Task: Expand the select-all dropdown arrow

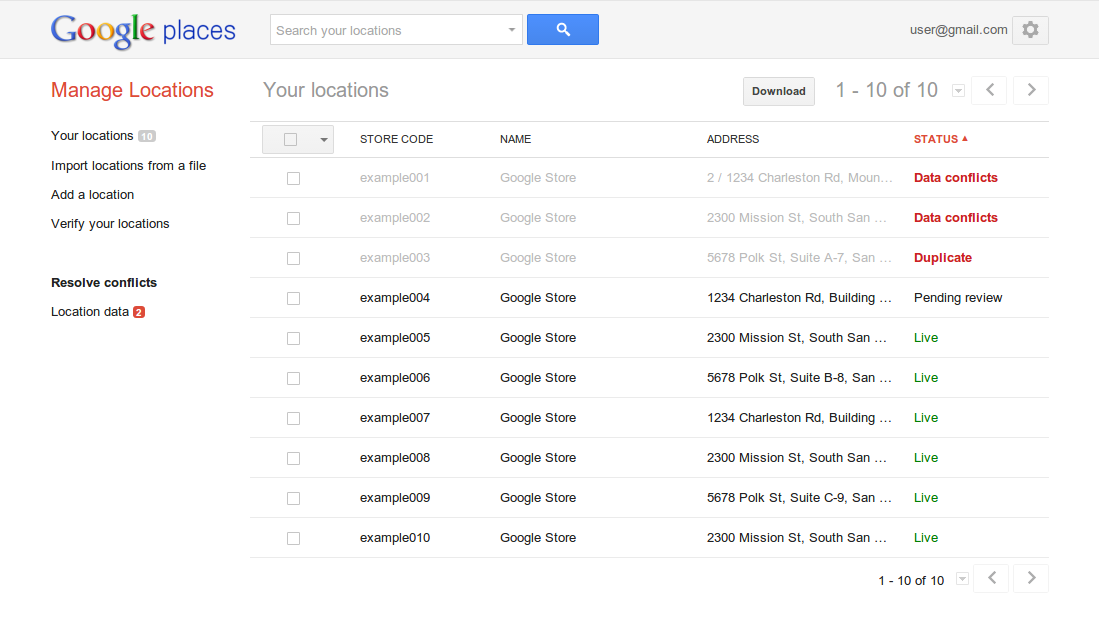Action: click(323, 140)
